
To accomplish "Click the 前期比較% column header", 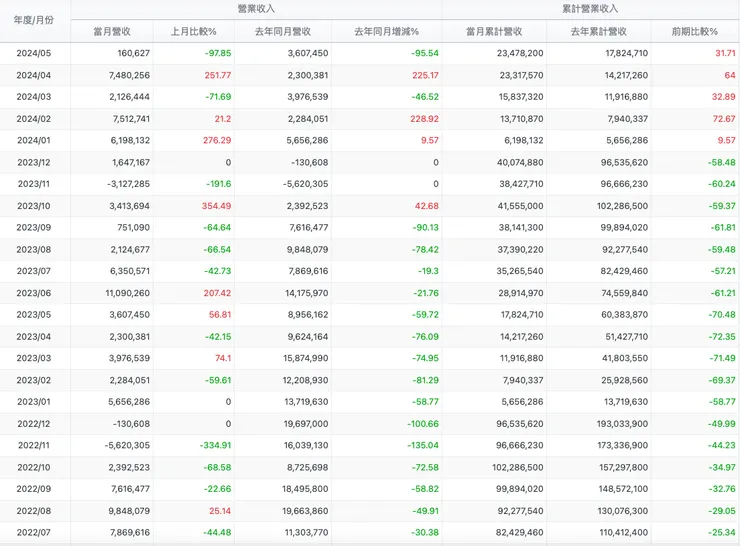I will [695, 32].
